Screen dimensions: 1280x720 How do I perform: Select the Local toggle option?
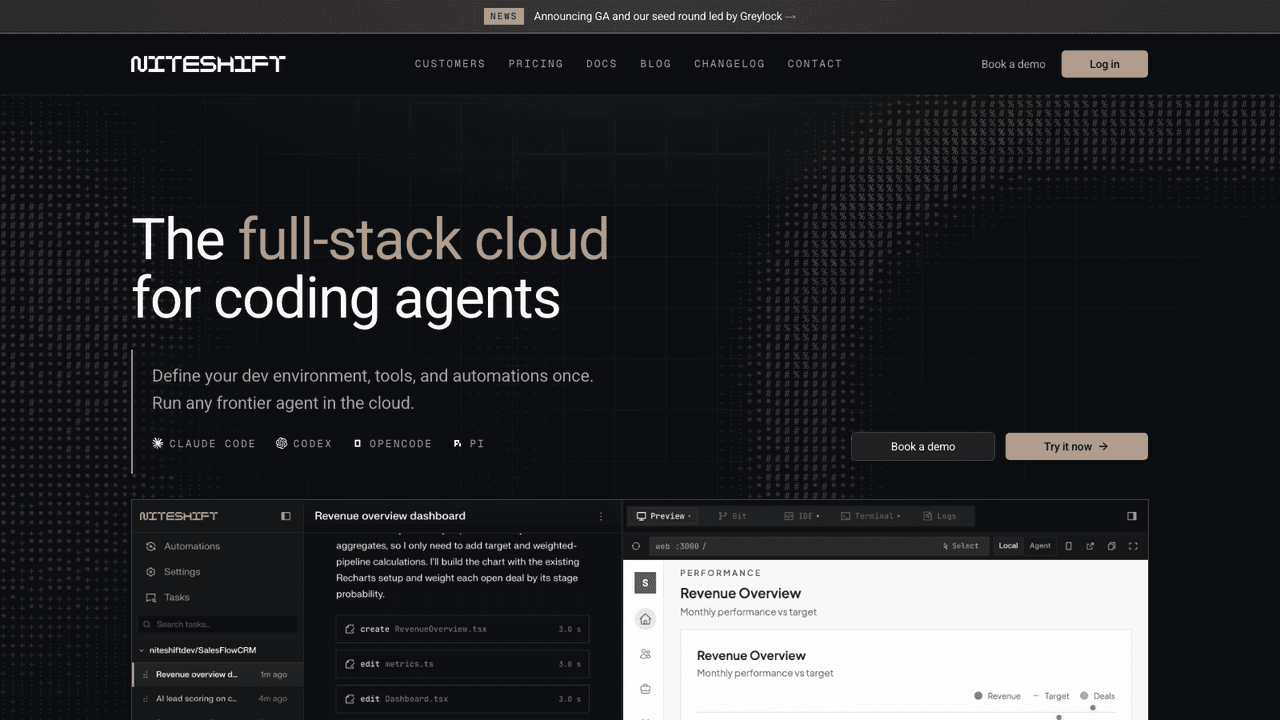click(1008, 546)
